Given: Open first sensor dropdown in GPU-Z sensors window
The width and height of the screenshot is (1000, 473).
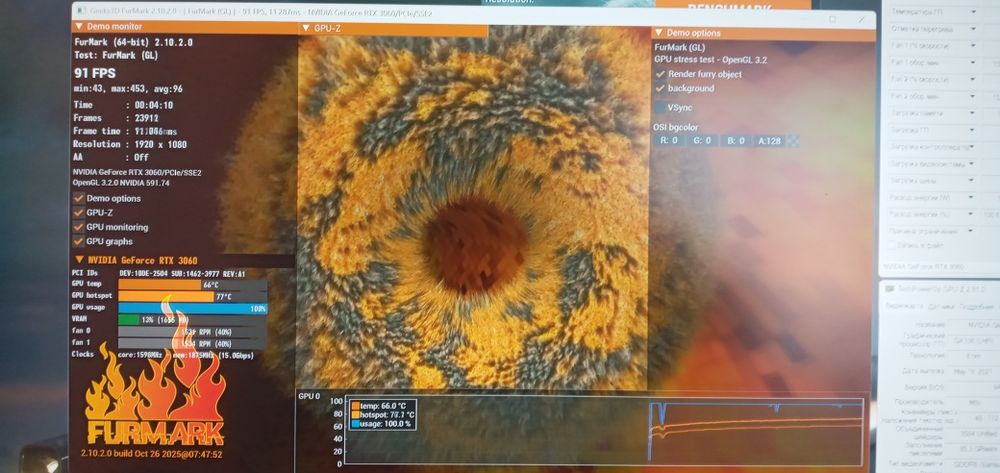Looking at the screenshot, I should tap(973, 12).
